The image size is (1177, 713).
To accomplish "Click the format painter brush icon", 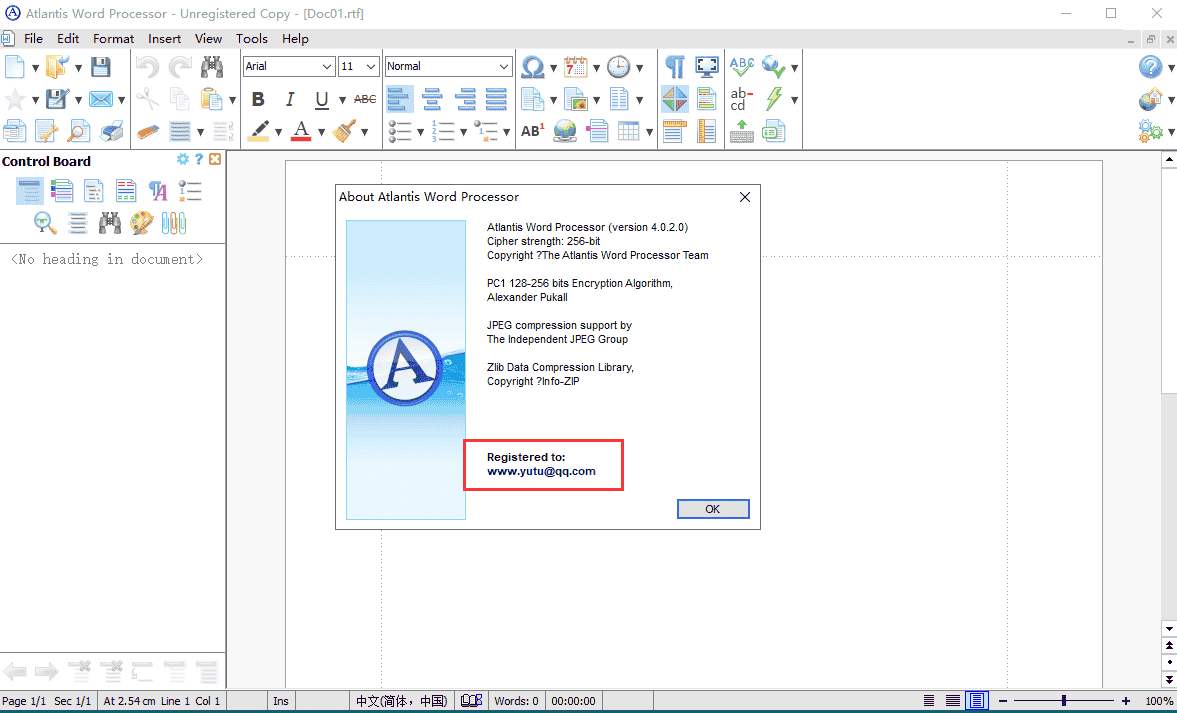I will click(345, 131).
